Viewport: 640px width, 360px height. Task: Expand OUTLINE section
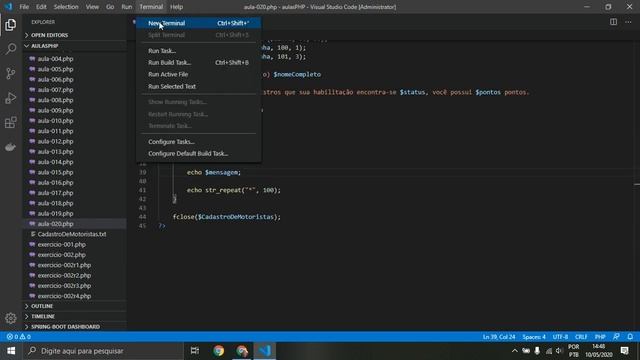click(x=75, y=306)
